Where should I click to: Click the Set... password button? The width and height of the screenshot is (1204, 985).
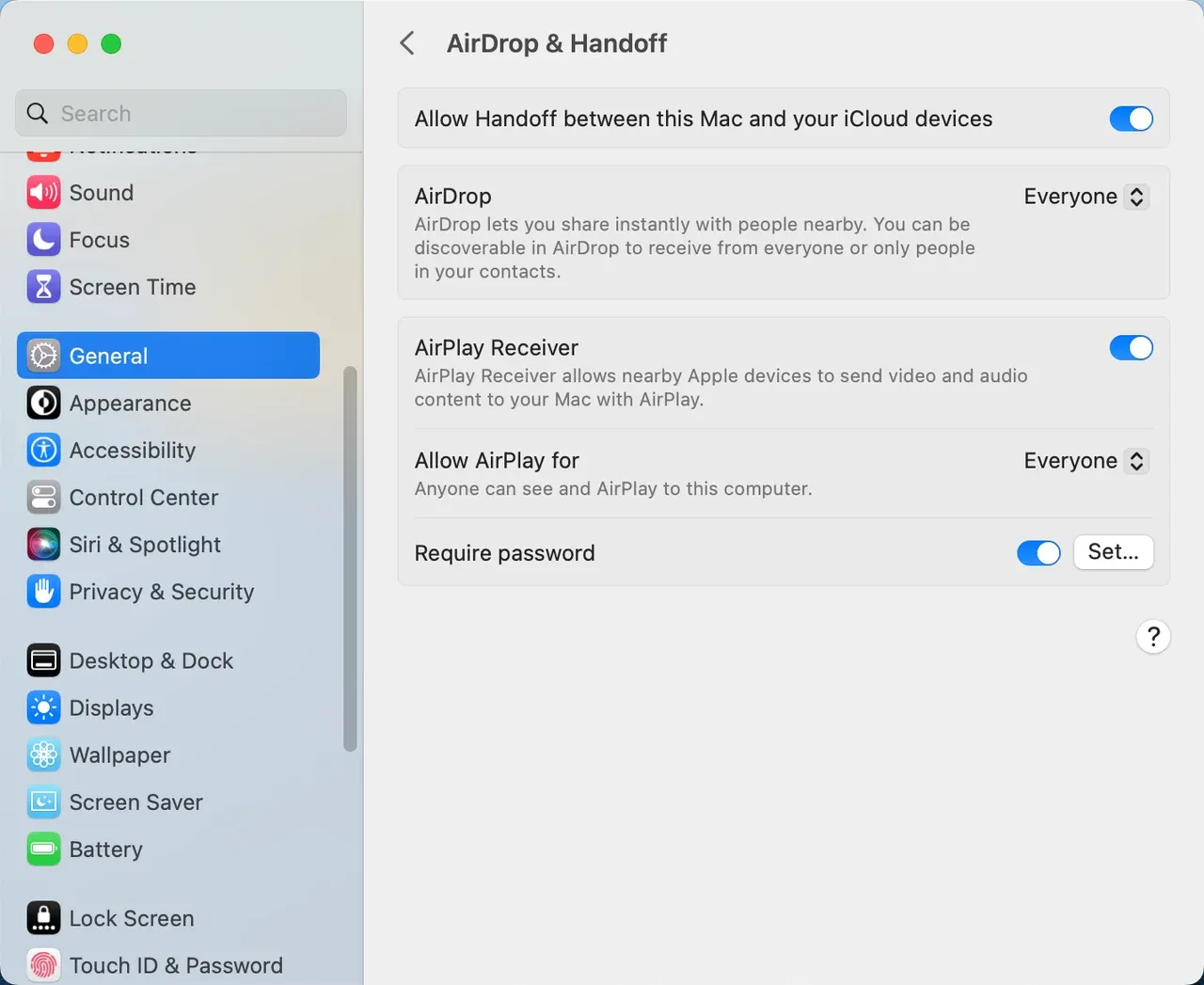point(1114,552)
